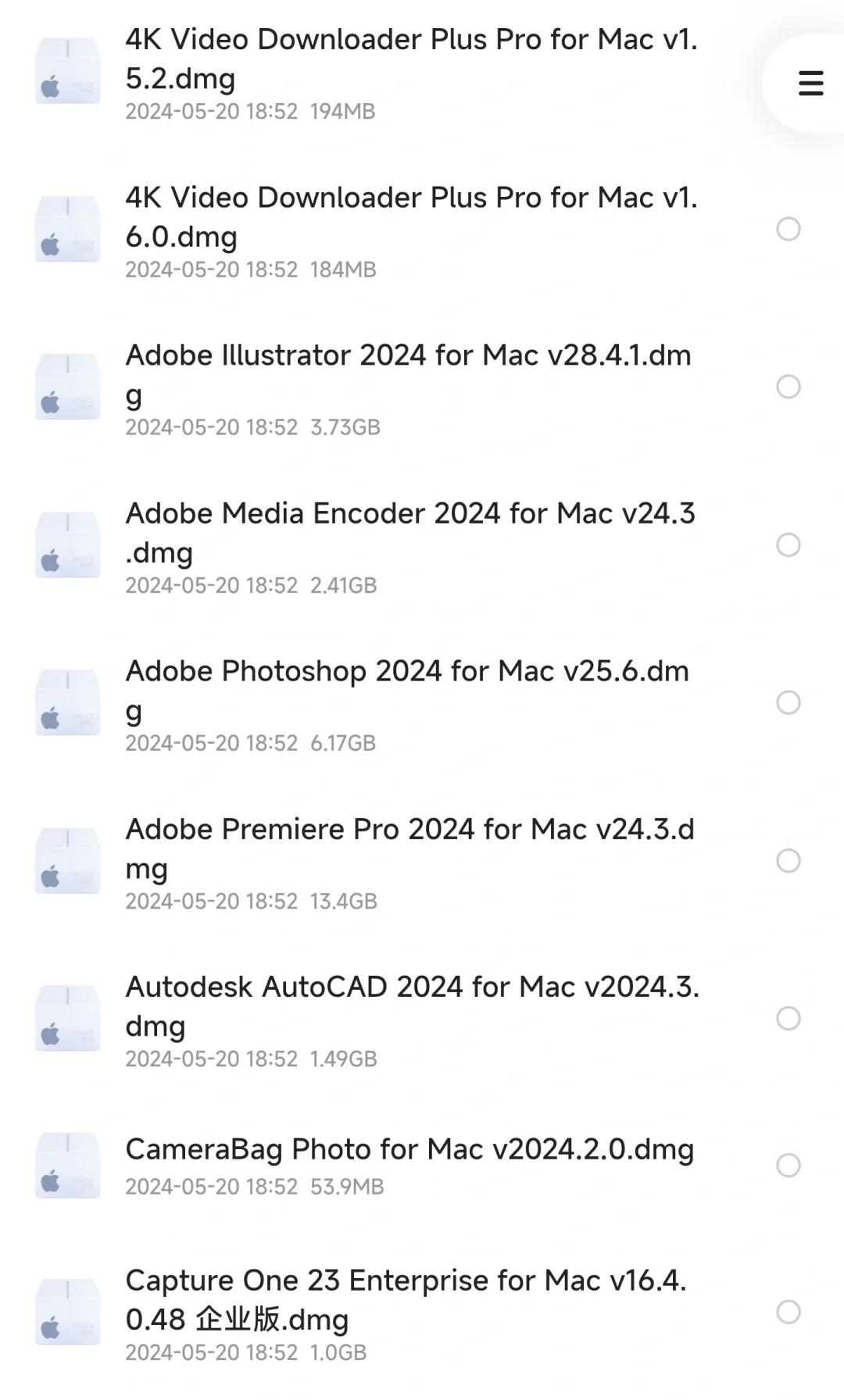This screenshot has height=1400, width=844.
Task: Click the Autodesk AutoCAD 2024 dmg icon
Action: tap(68, 1018)
